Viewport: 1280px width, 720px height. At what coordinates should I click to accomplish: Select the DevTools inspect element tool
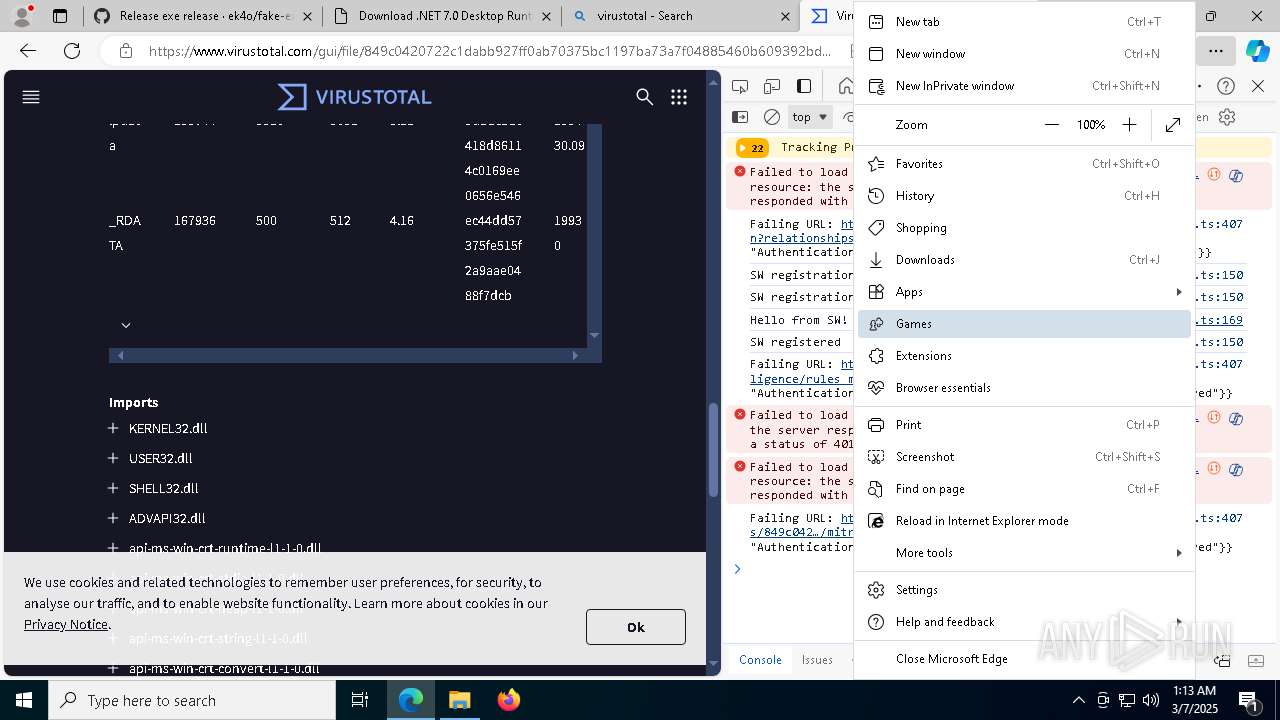point(740,87)
